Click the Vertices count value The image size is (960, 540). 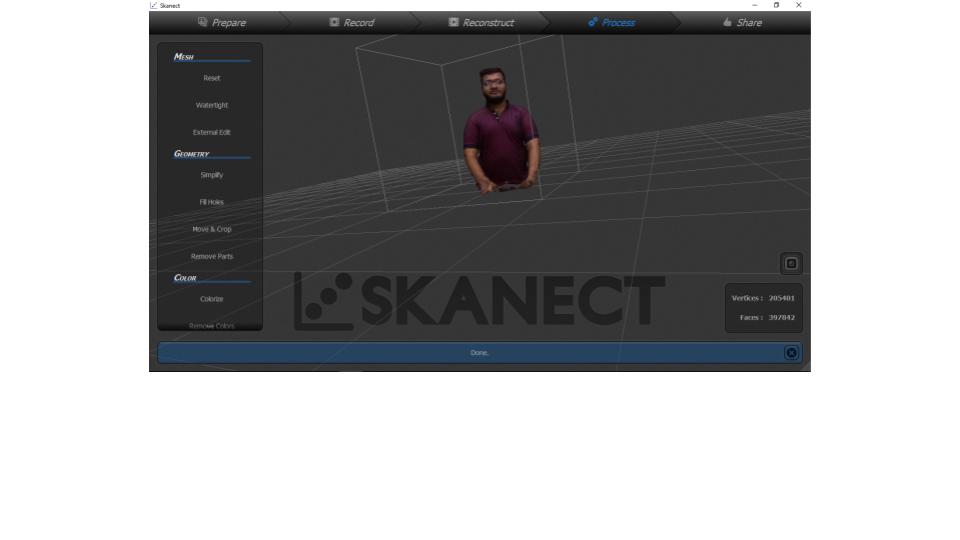[782, 298]
